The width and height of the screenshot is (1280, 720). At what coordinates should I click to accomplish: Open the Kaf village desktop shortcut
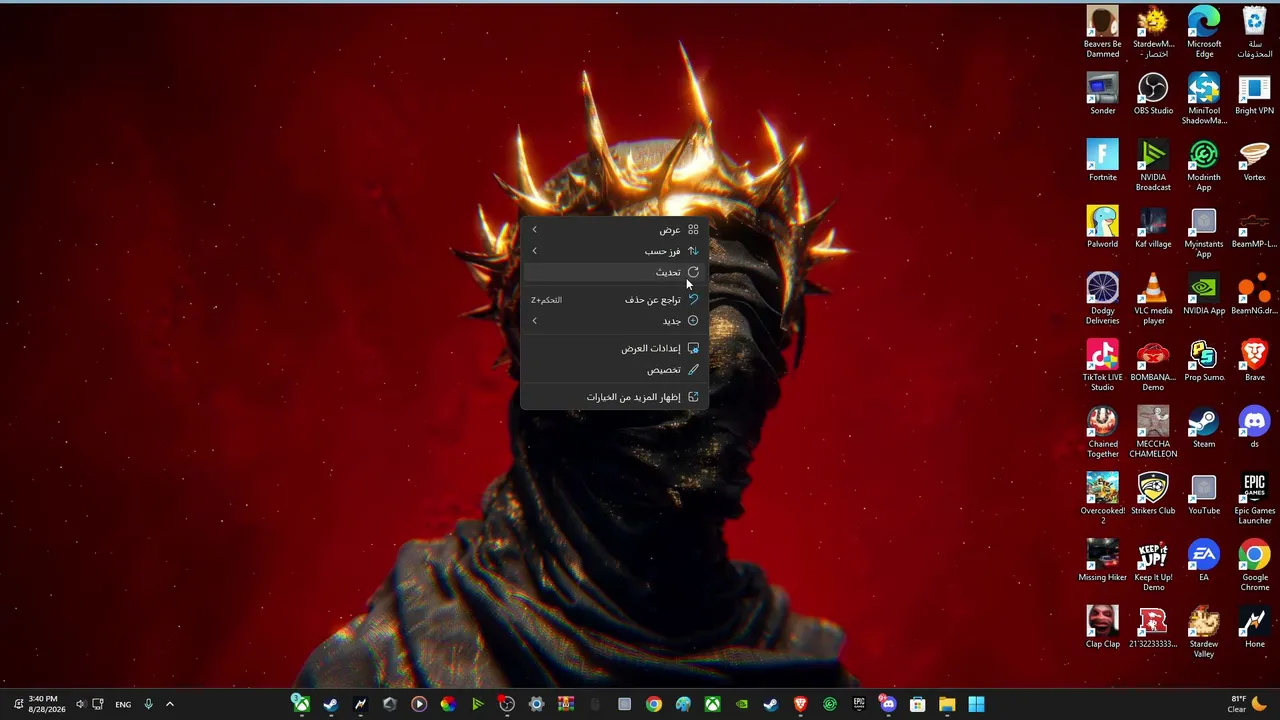tap(1153, 227)
